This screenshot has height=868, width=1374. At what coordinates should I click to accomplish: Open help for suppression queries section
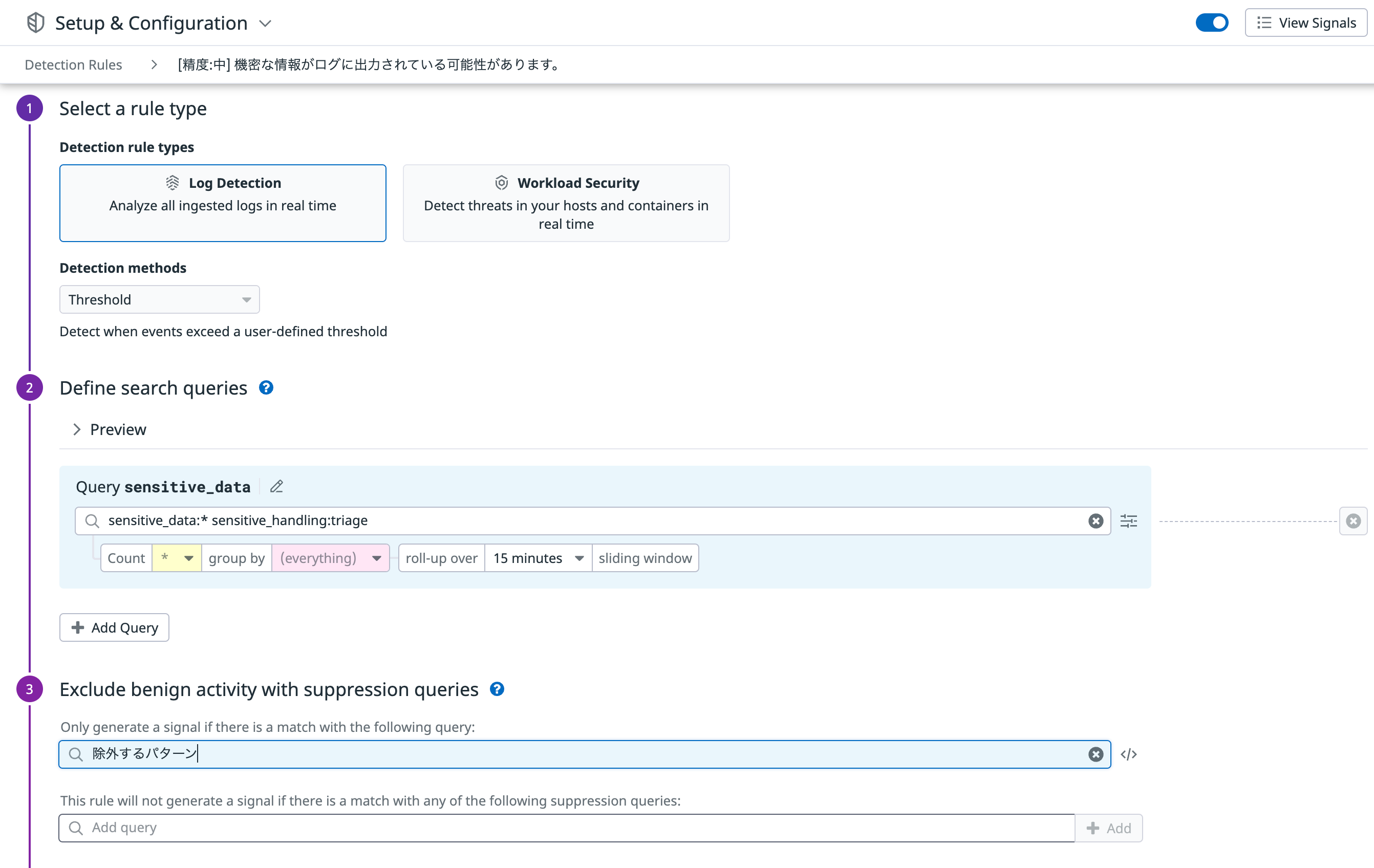(x=497, y=689)
